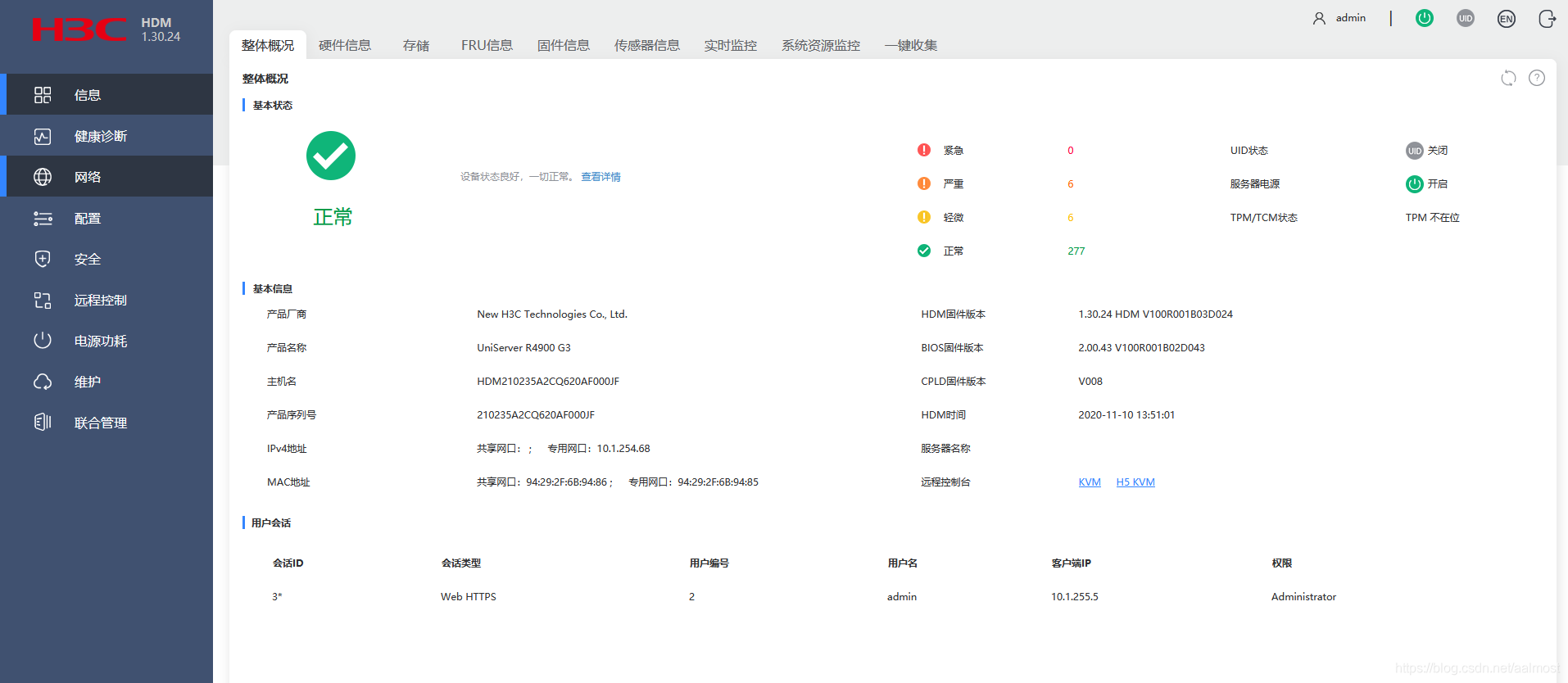Click the 查看详情 link
The height and width of the screenshot is (683, 1568).
[600, 177]
